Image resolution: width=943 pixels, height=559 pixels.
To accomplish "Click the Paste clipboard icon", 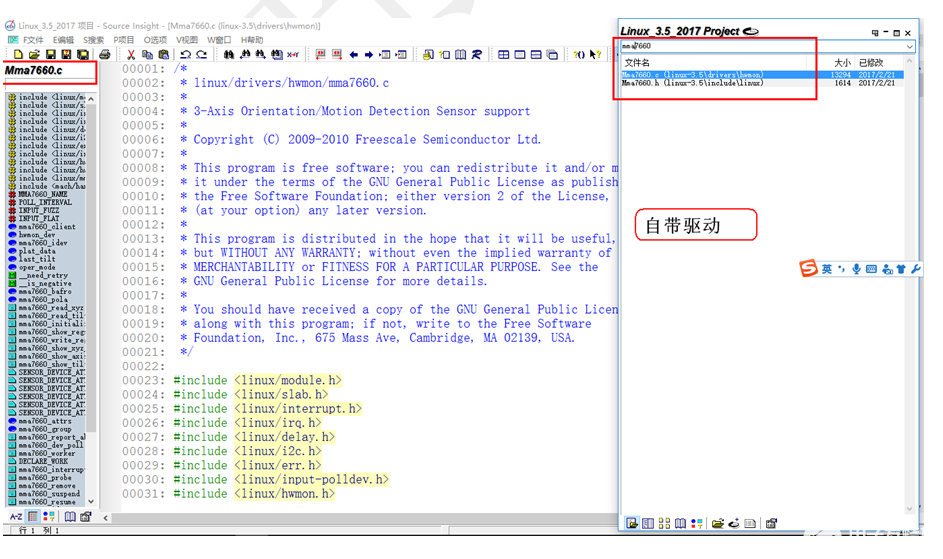I will tap(163, 55).
